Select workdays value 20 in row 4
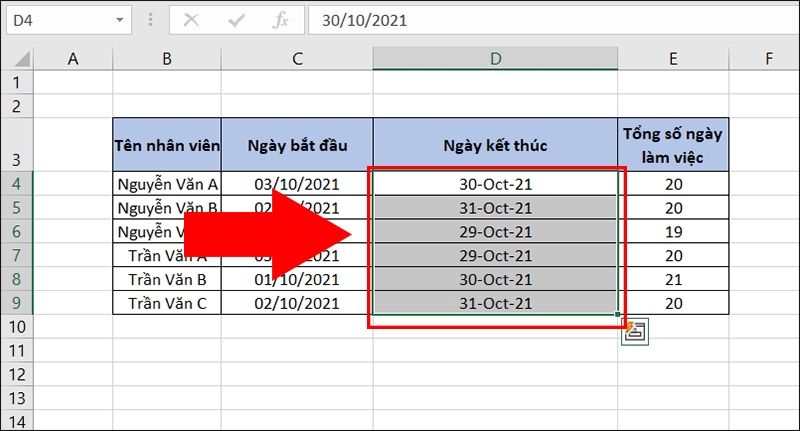The image size is (800, 431). tap(673, 184)
